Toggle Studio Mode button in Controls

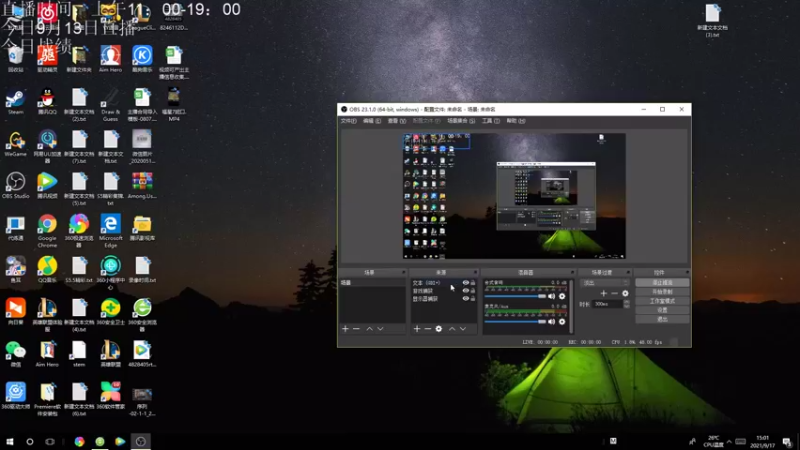[662, 301]
